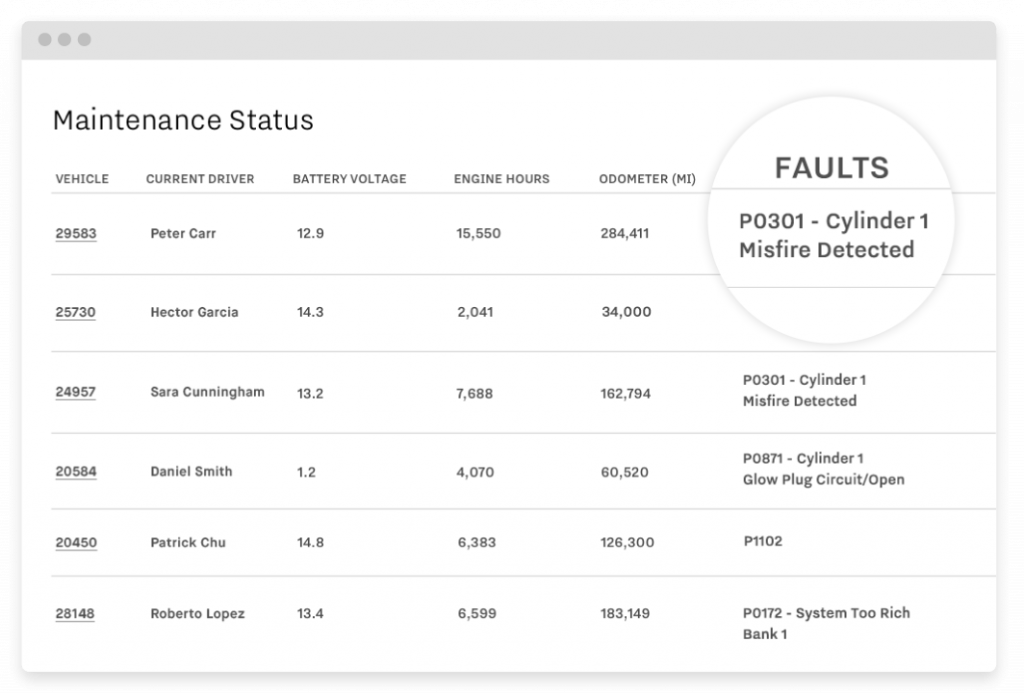Sort by ENGINE HOURS column header
This screenshot has height=693, width=1024.
[x=501, y=179]
